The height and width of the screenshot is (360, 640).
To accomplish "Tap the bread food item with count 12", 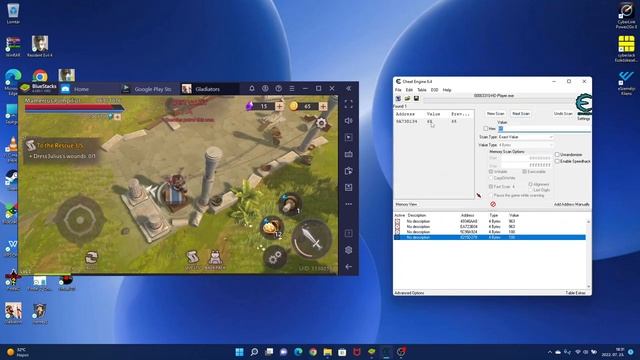I will pyautogui.click(x=271, y=227).
